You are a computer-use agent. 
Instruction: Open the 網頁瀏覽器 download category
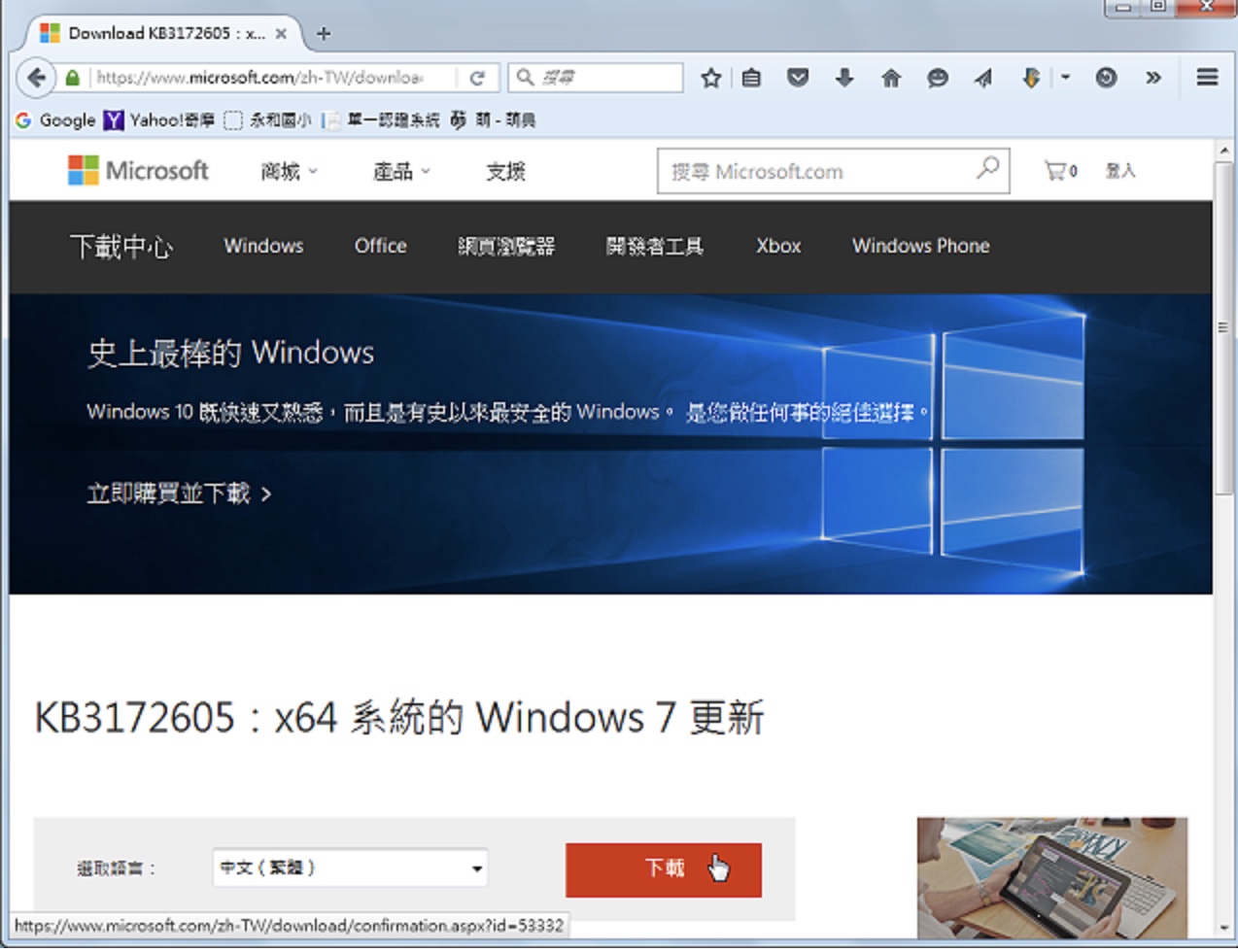coord(506,246)
